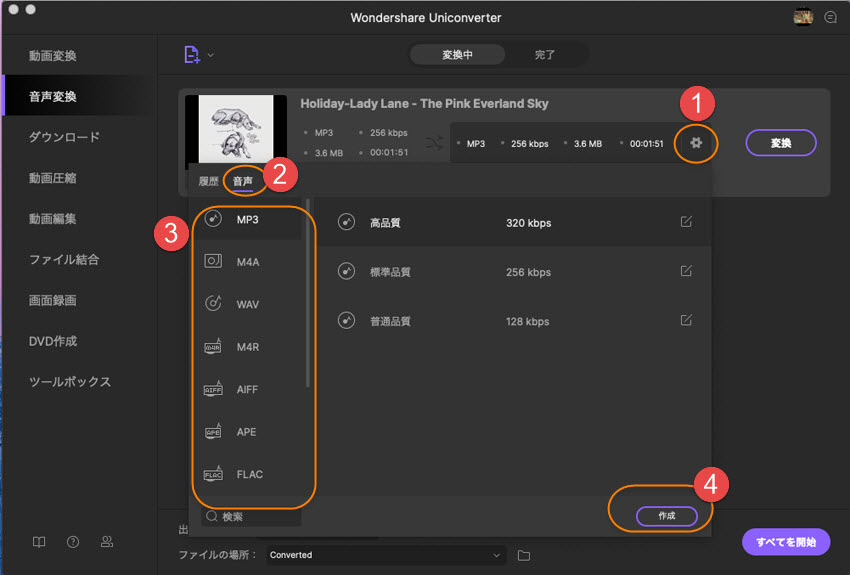Select the 高品質 preset label

coord(385,223)
